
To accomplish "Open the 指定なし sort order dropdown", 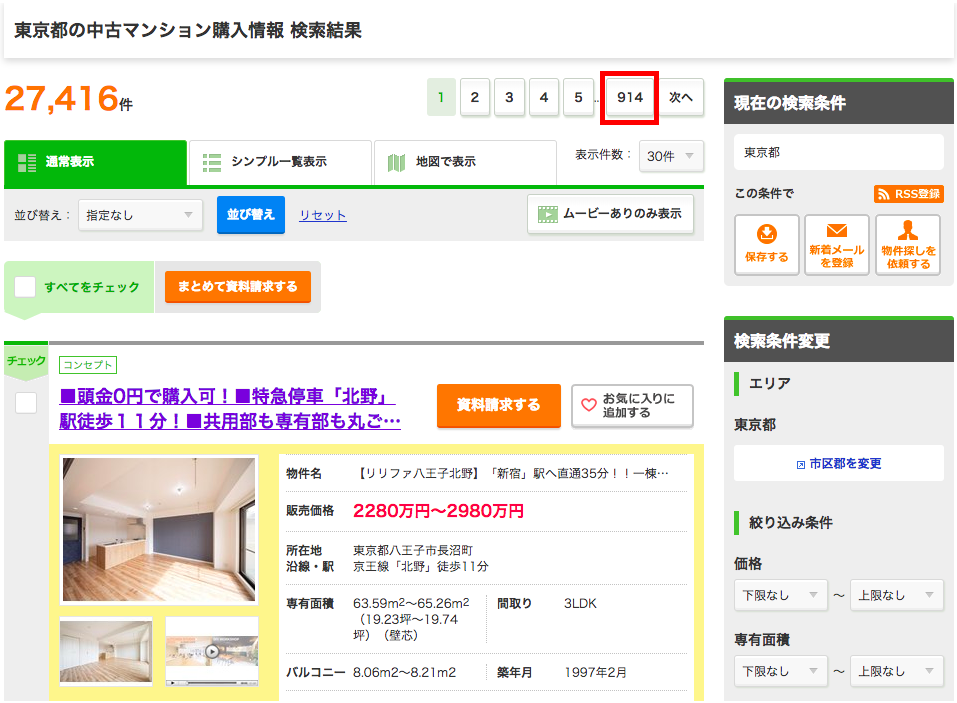I will (x=139, y=215).
